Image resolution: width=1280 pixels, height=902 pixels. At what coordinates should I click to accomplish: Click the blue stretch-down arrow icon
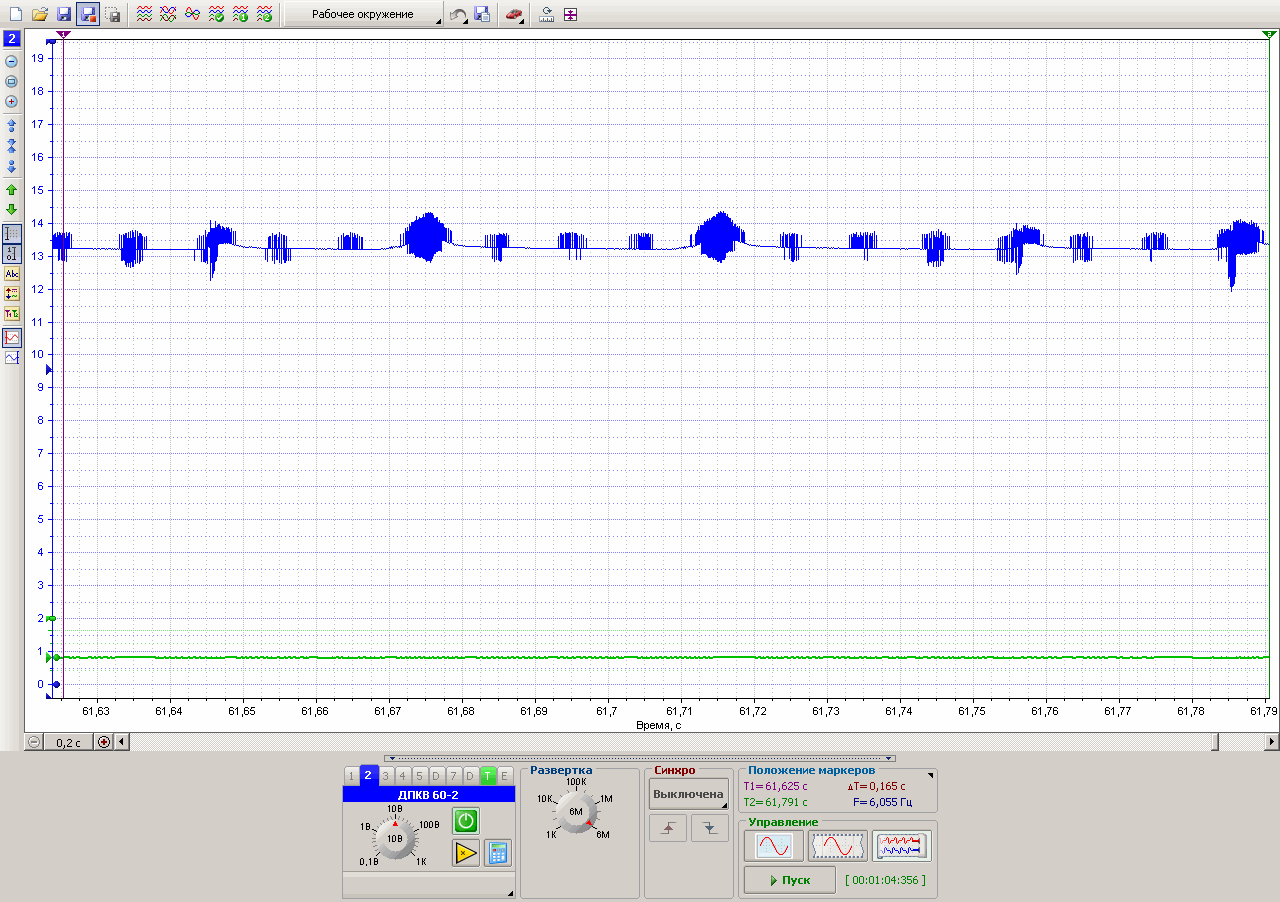pyautogui.click(x=12, y=166)
